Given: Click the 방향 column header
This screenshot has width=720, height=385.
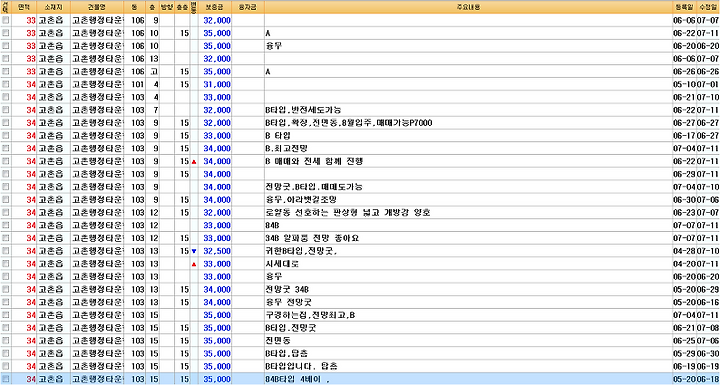Looking at the screenshot, I should pyautogui.click(x=168, y=7).
